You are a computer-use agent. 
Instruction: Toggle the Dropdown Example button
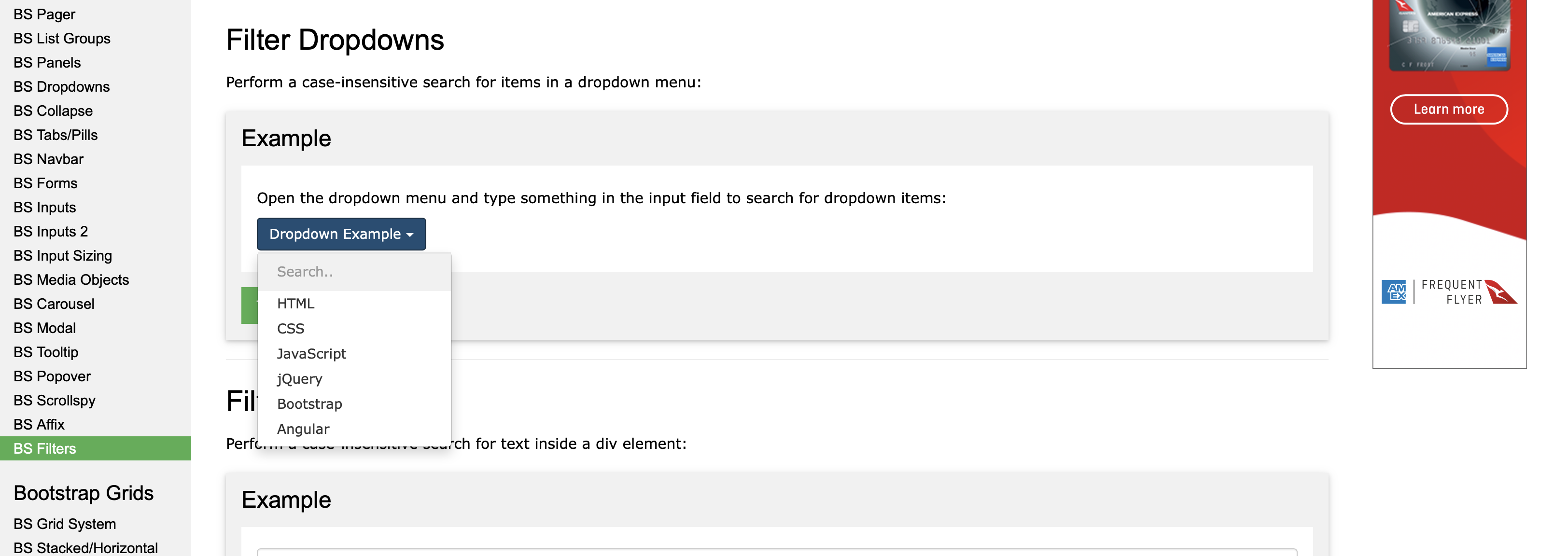coord(341,234)
